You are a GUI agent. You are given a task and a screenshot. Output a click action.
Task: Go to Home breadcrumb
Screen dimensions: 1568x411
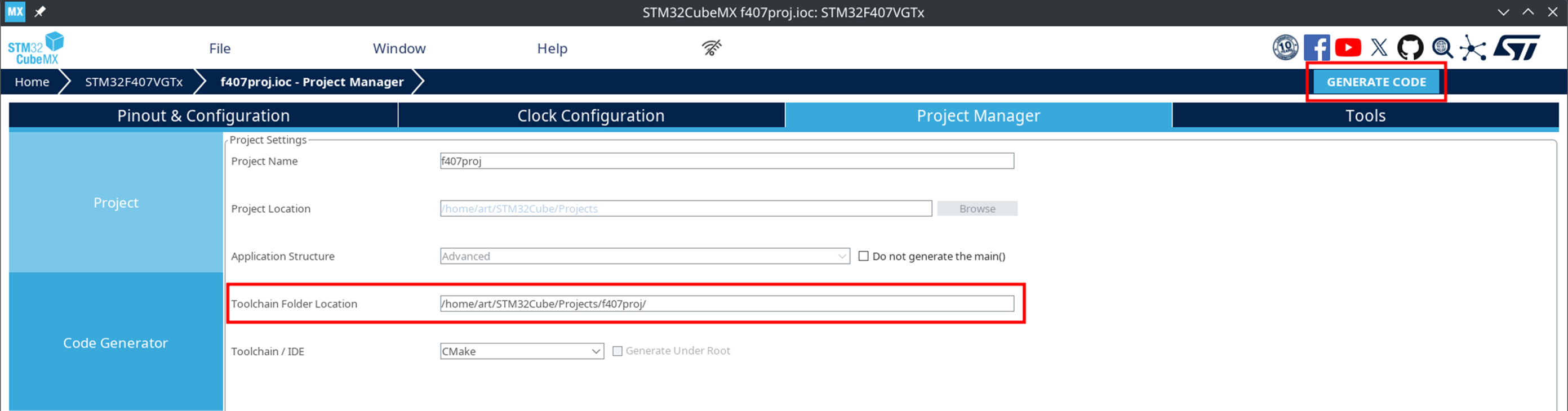(32, 82)
